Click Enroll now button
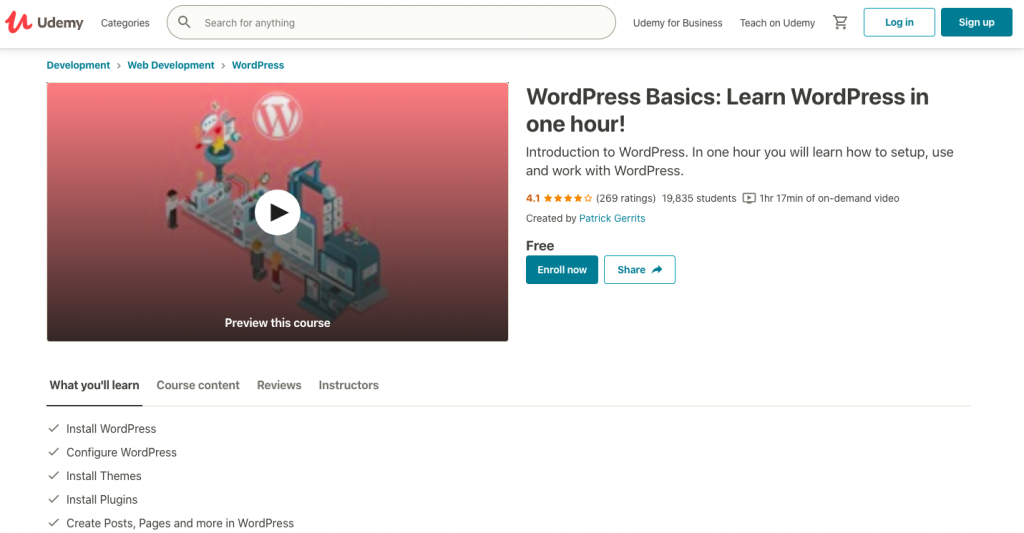 [562, 270]
